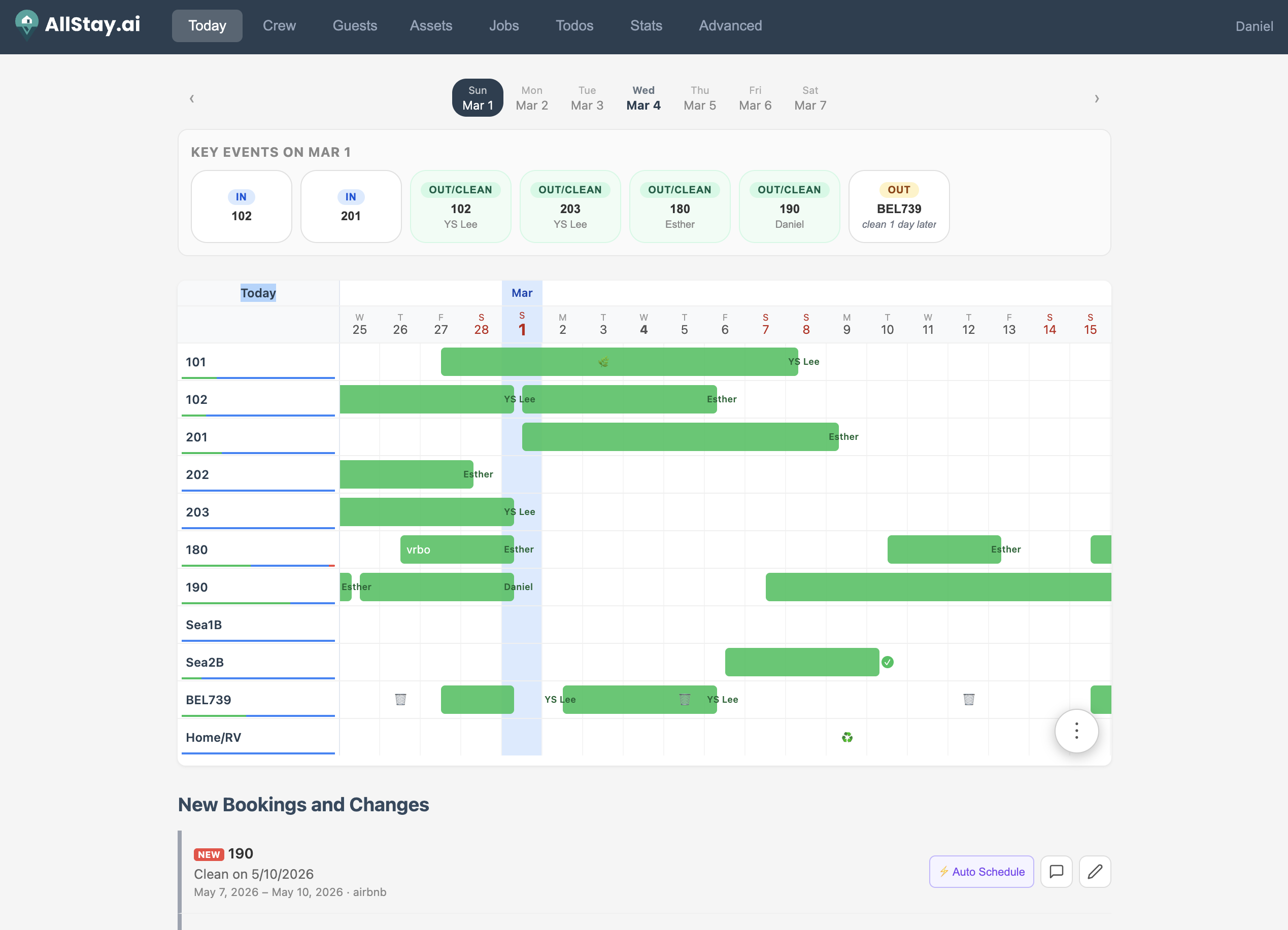This screenshot has height=930, width=1288.
Task: Click the recycling icon in Home/RV row
Action: pos(846,738)
